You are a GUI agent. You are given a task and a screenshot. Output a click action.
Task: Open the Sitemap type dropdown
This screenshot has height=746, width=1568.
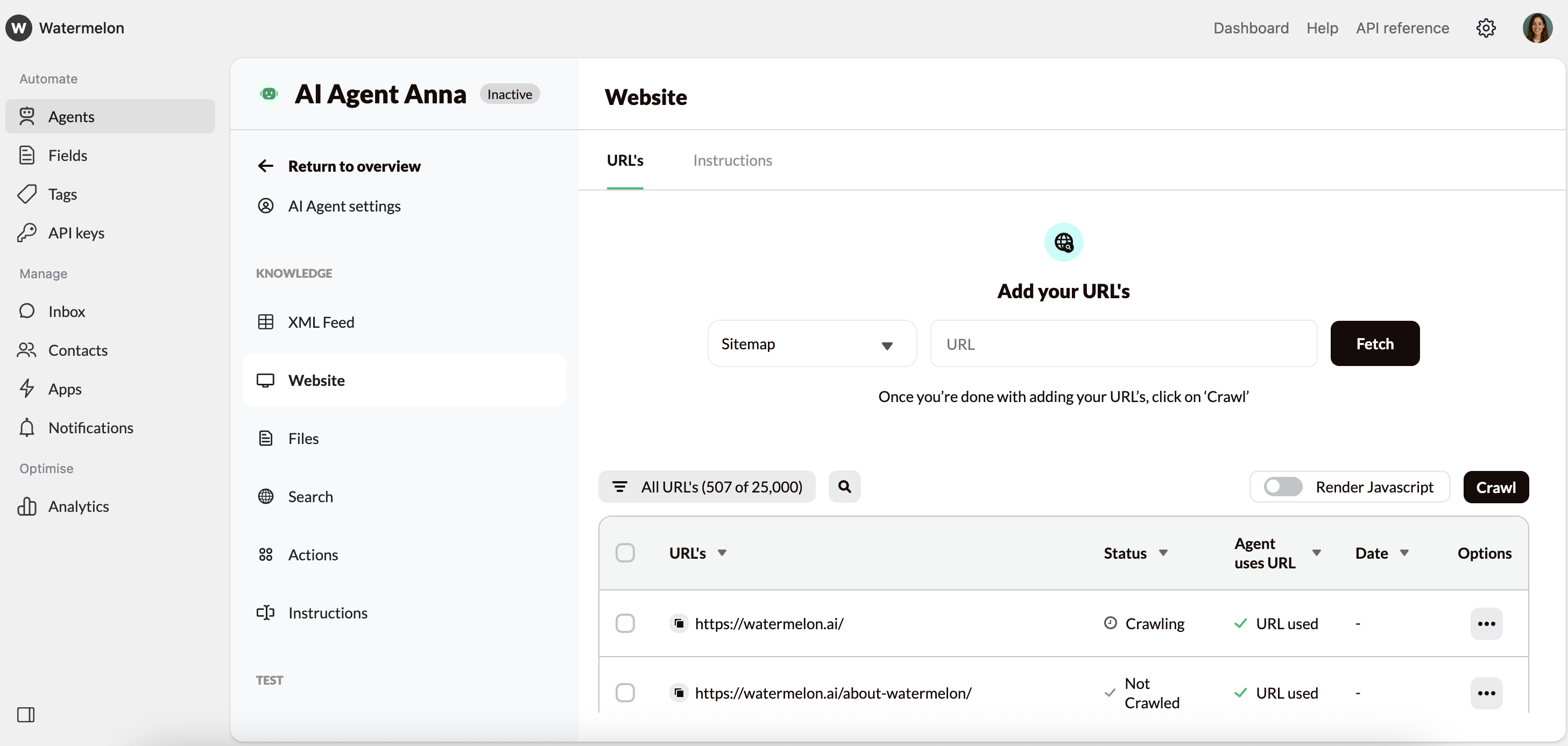(x=811, y=344)
